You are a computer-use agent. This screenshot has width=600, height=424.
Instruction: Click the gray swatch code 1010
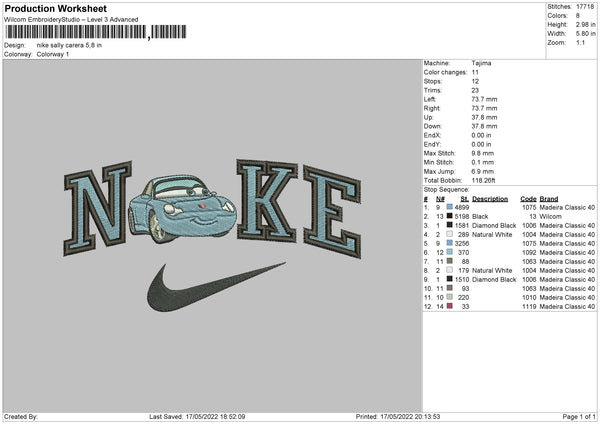[450, 297]
